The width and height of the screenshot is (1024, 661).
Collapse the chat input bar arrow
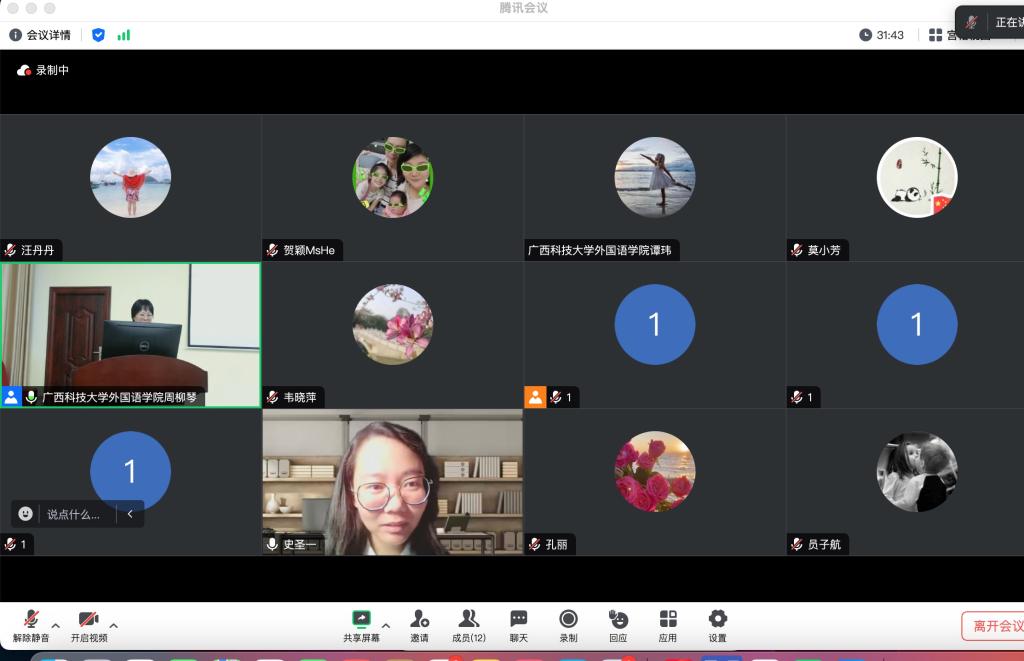(130, 514)
